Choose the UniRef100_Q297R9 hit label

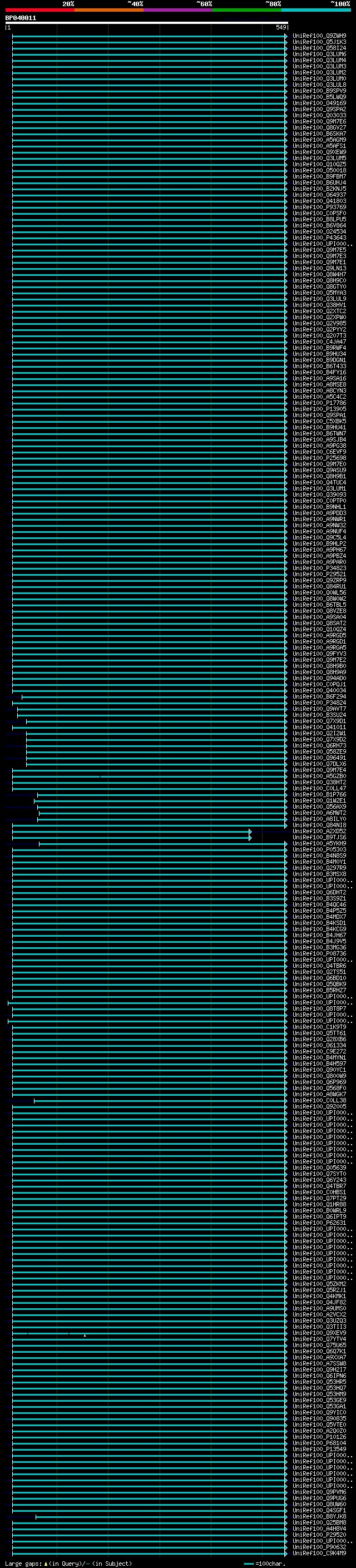(x=319, y=868)
